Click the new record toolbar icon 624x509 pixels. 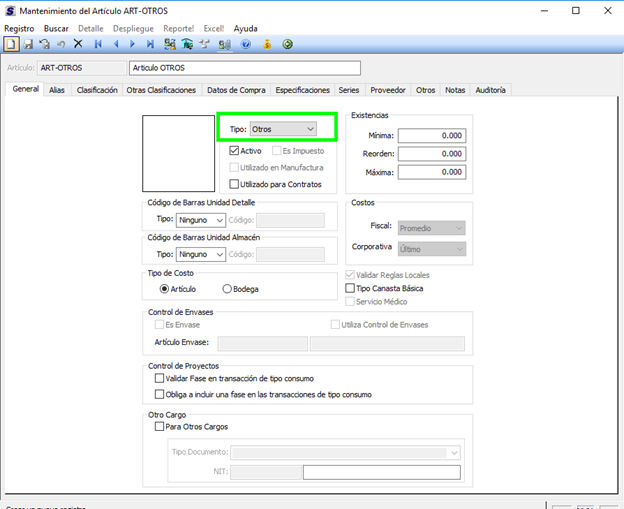pyautogui.click(x=11, y=44)
